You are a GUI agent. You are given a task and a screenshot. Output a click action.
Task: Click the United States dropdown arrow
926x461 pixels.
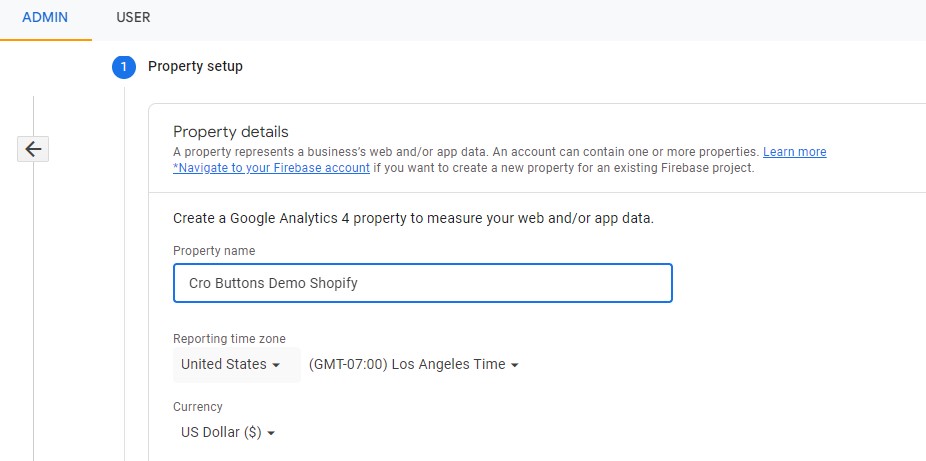[x=276, y=365]
